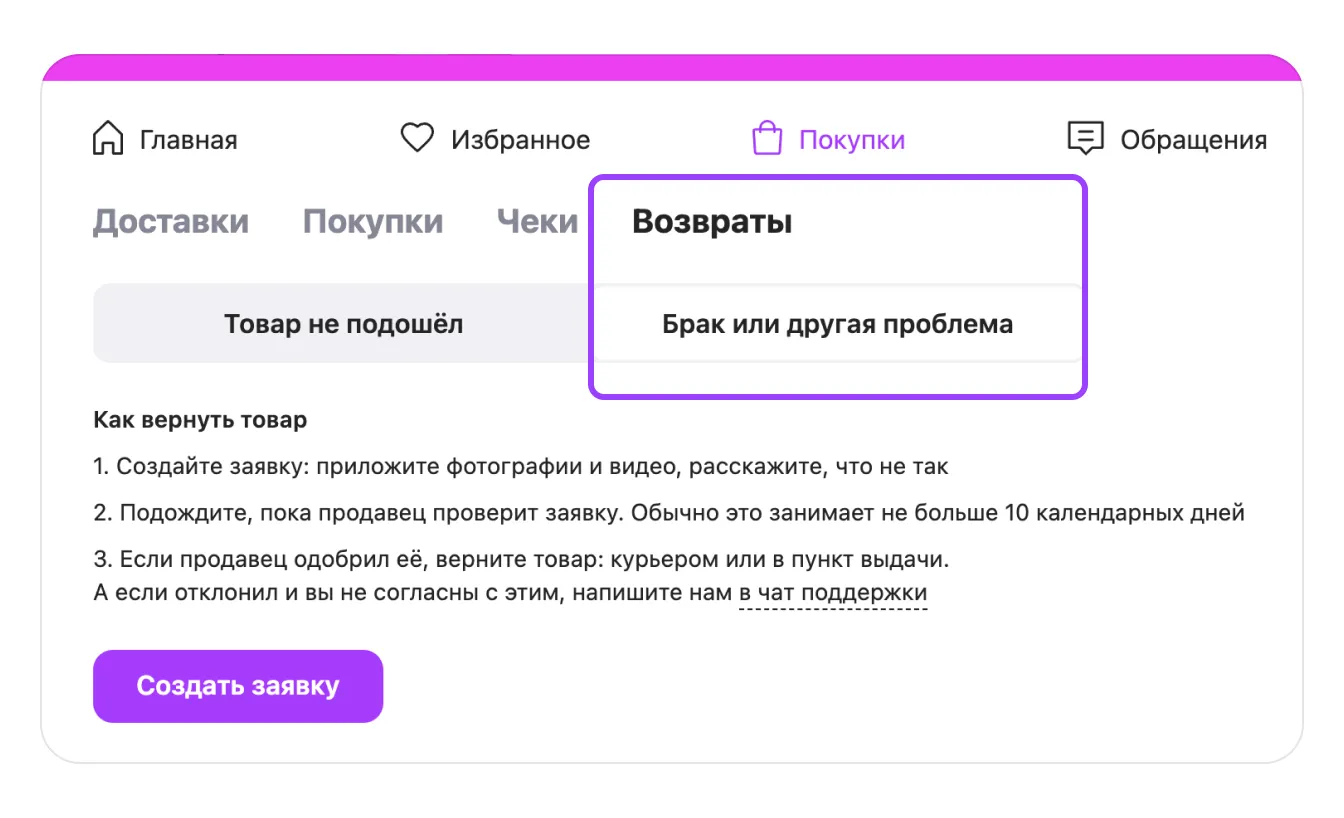Select the Покупки label in top navigation

click(851, 140)
